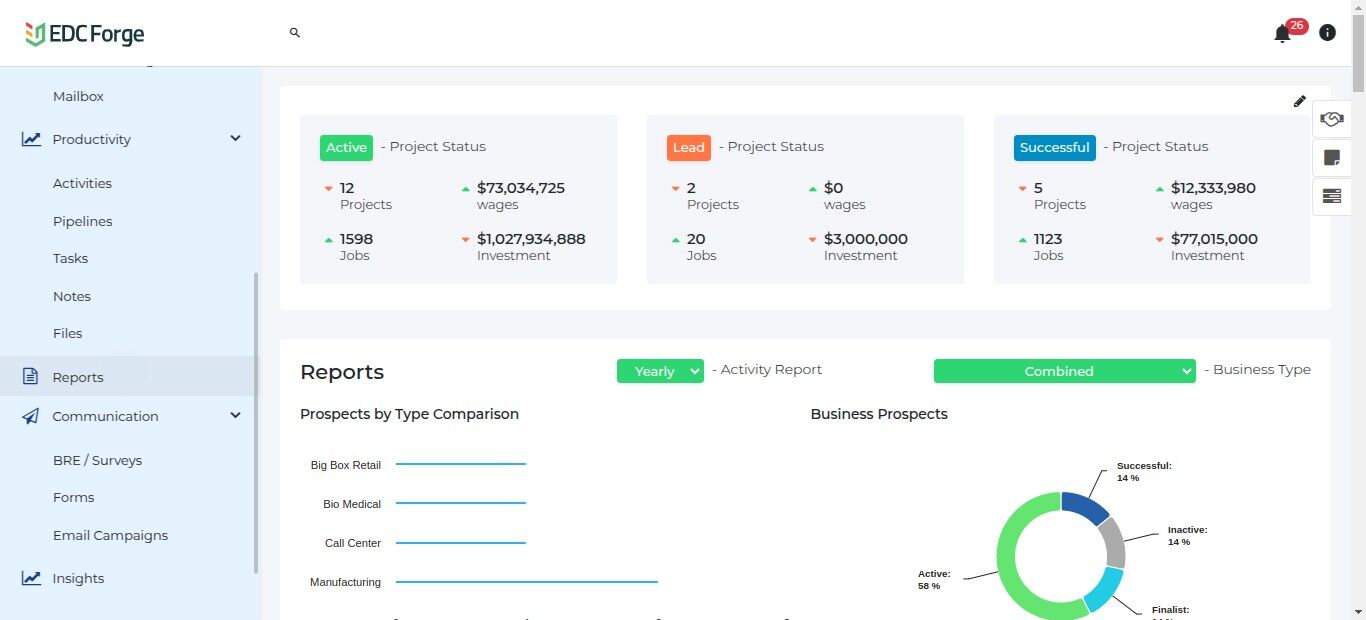Click the Insights chart icon in sidebar
The image size is (1366, 620).
(x=31, y=578)
